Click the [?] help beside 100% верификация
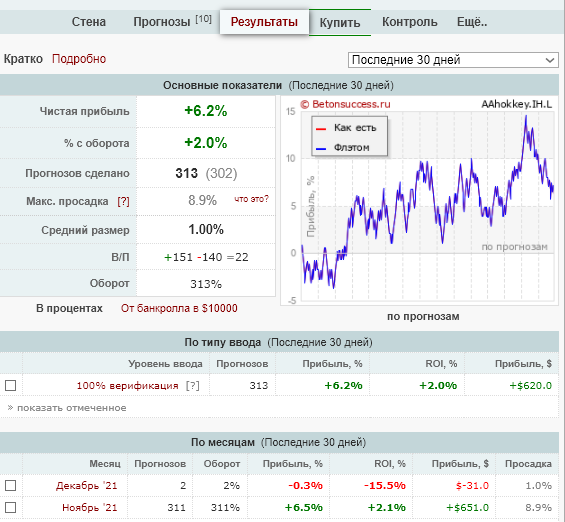 192,385
